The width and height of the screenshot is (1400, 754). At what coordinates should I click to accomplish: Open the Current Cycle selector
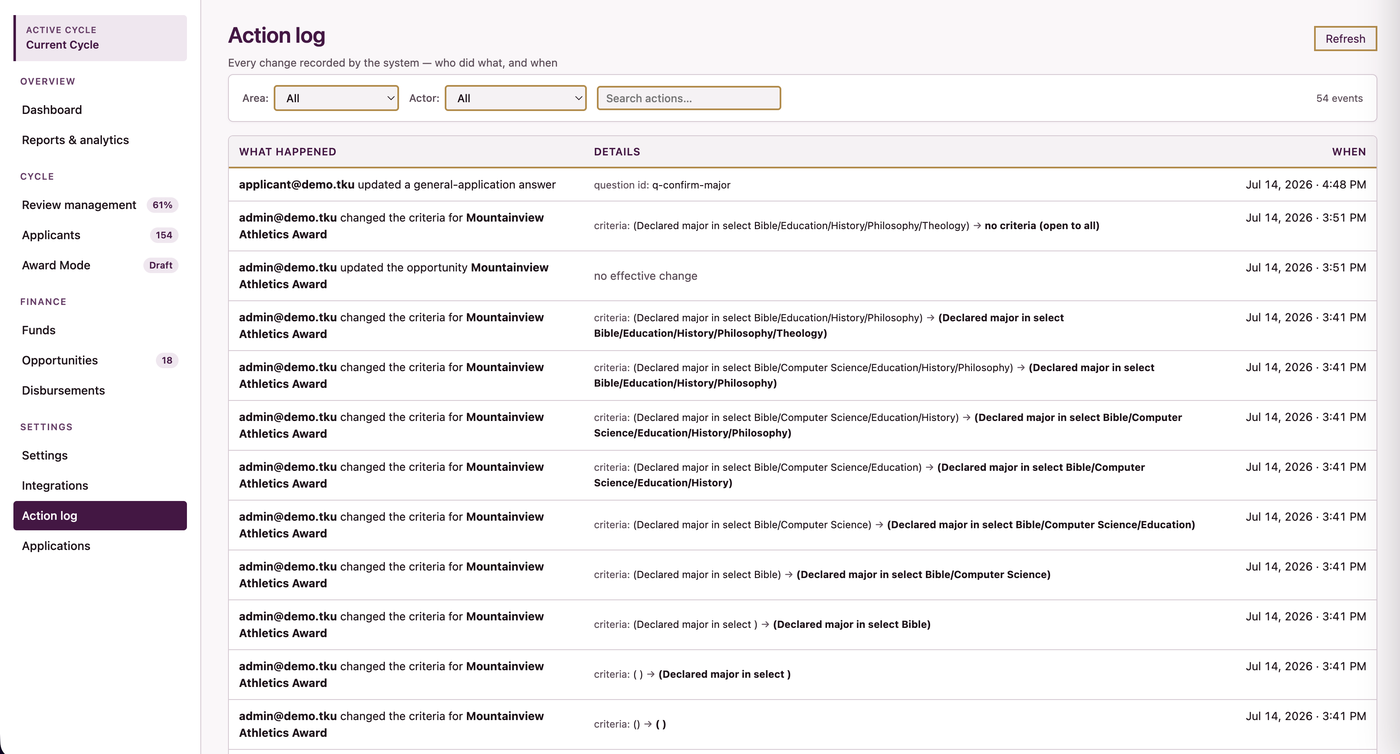pos(100,38)
